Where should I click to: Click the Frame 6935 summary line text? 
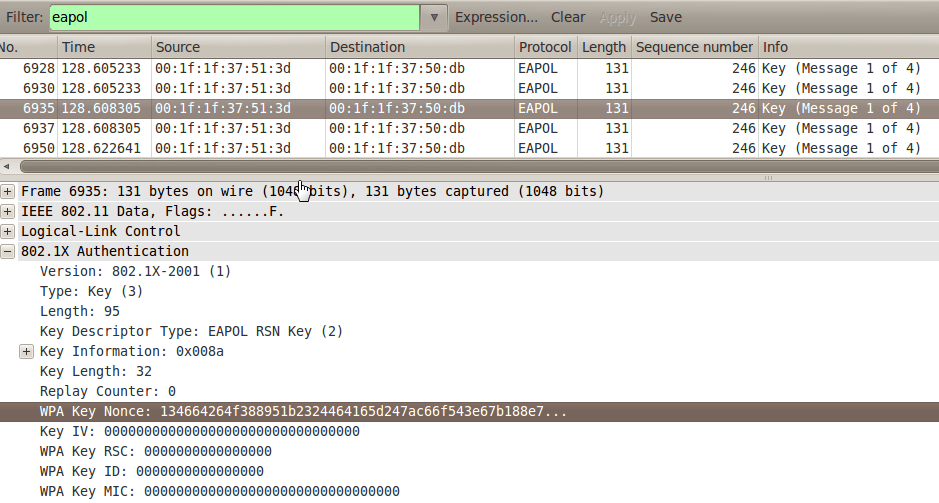[x=313, y=192]
